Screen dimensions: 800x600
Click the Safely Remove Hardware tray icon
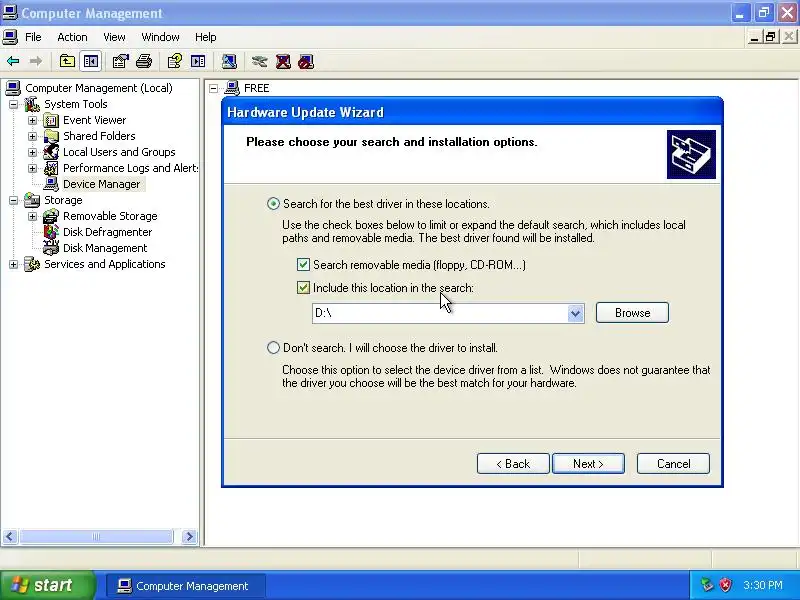pyautogui.click(x=707, y=585)
